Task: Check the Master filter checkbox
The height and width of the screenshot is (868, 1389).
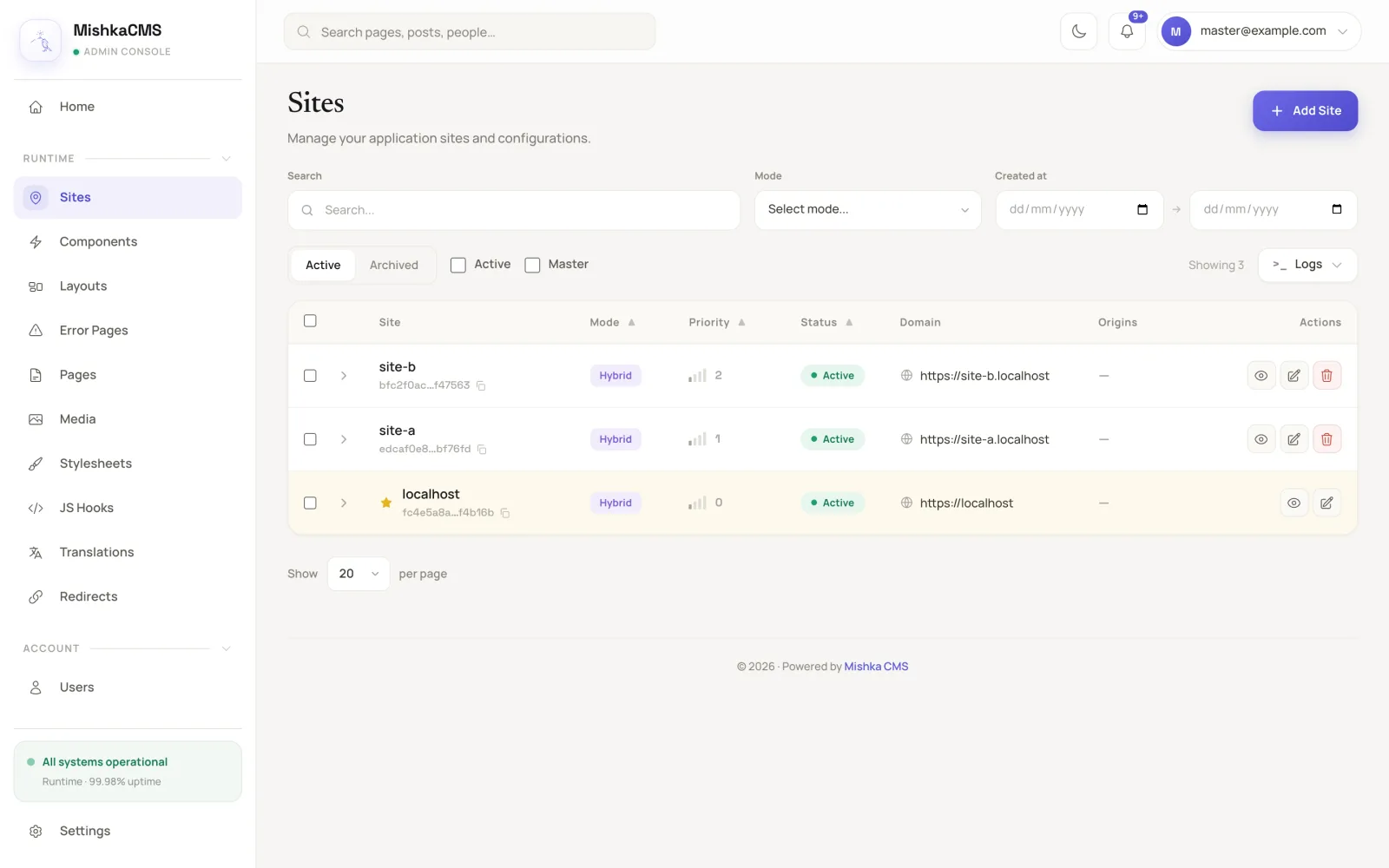Action: 532,265
